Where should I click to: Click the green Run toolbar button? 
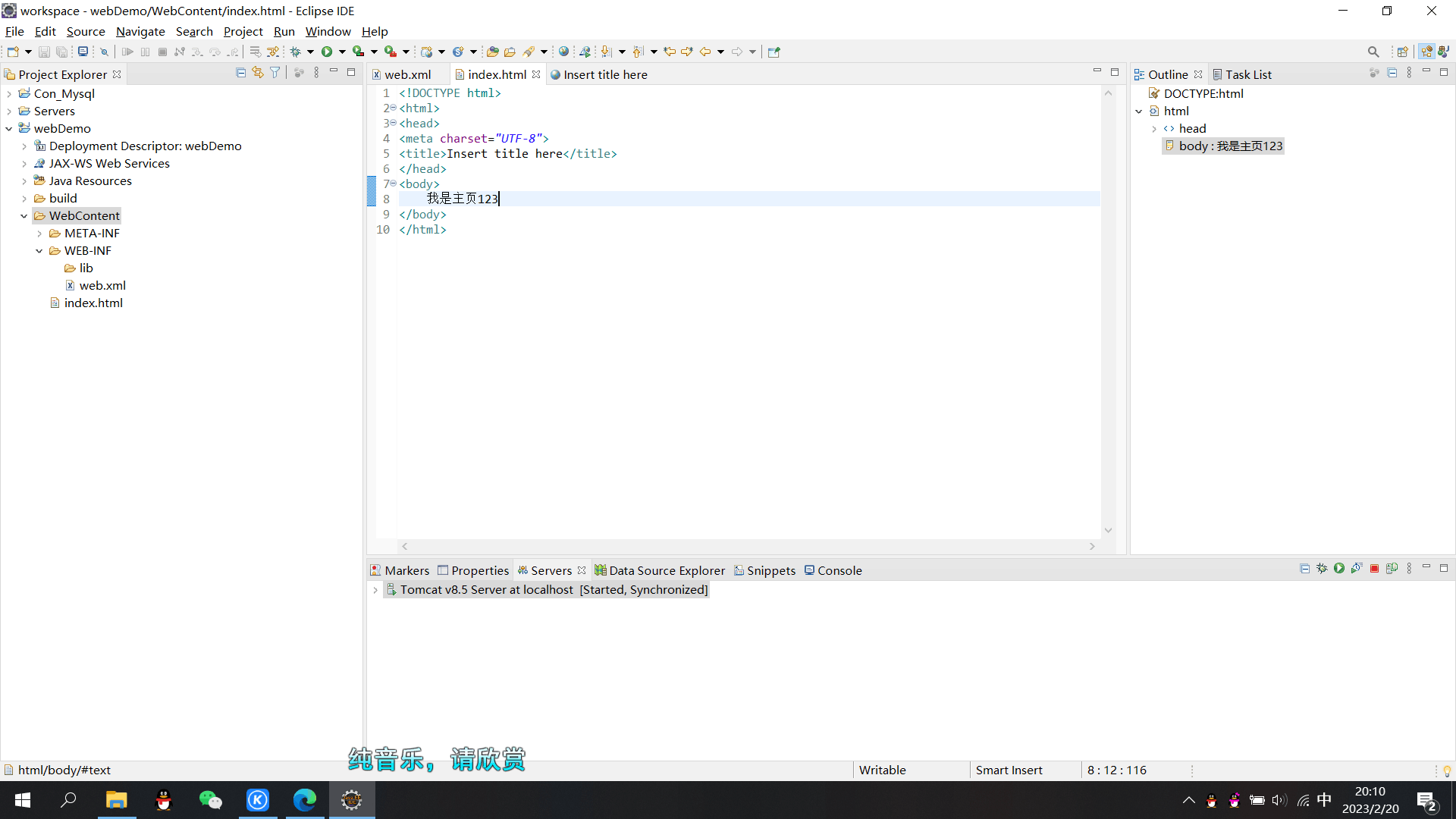coord(327,52)
